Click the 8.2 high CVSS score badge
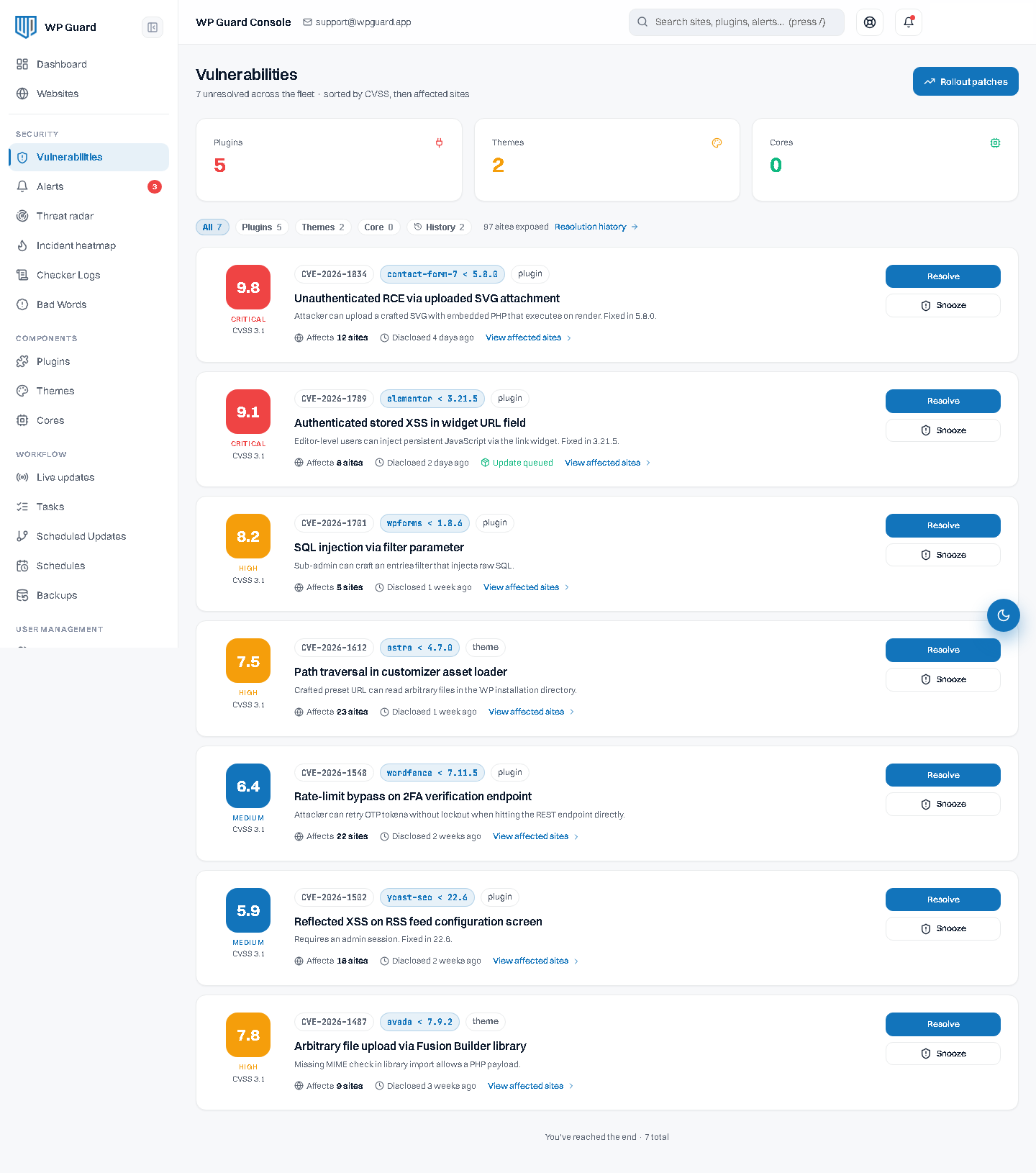 (x=248, y=536)
